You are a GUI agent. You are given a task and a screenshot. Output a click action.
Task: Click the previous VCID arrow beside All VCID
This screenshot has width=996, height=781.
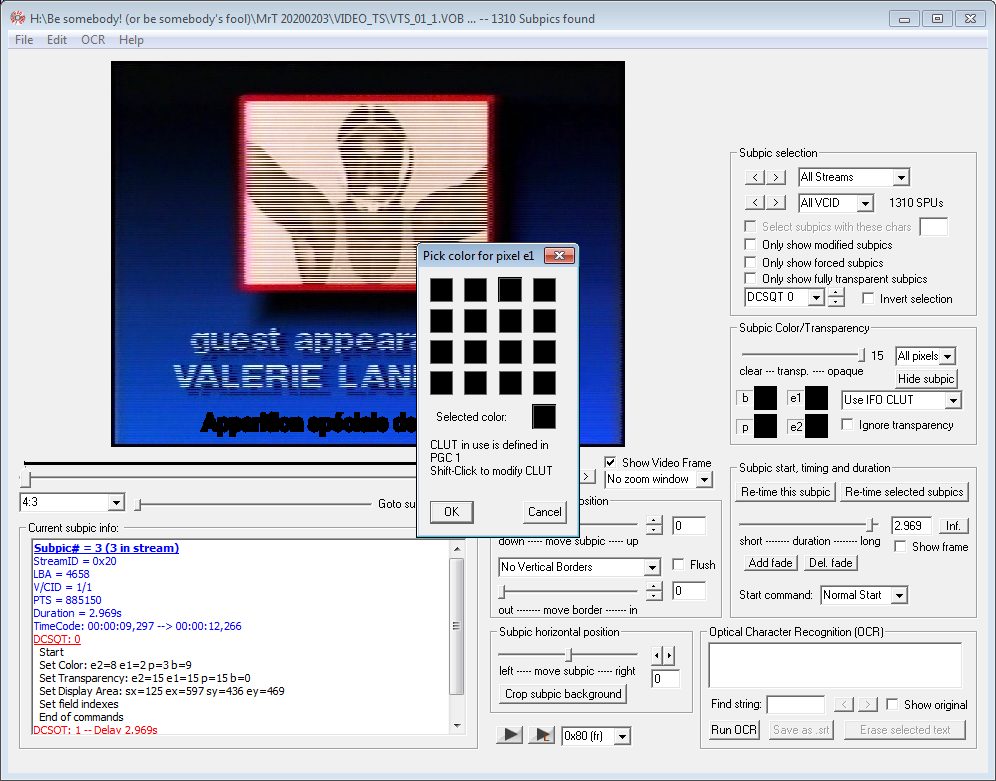[755, 203]
